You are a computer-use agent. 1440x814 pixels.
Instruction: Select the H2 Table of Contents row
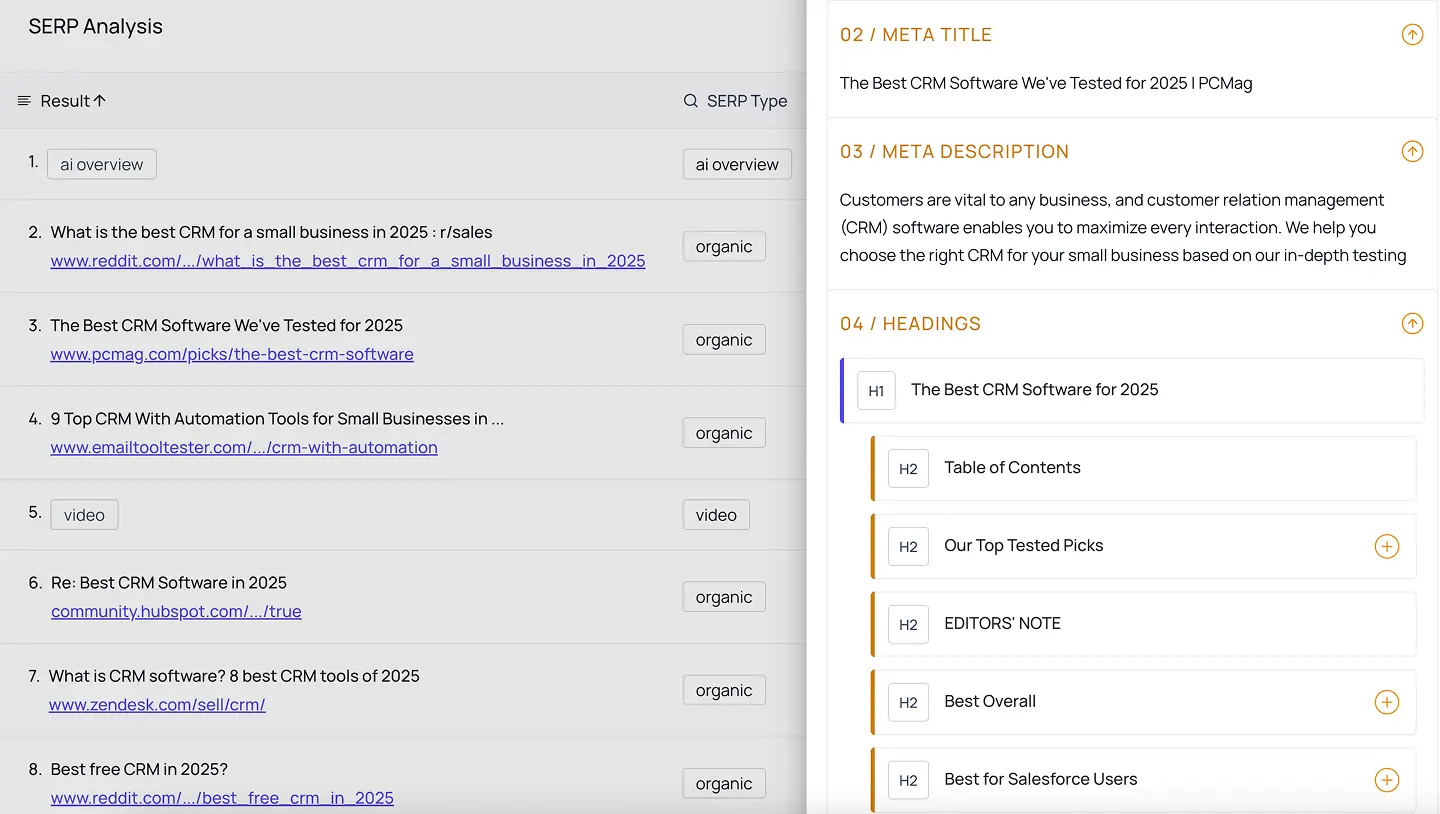pyautogui.click(x=1144, y=468)
